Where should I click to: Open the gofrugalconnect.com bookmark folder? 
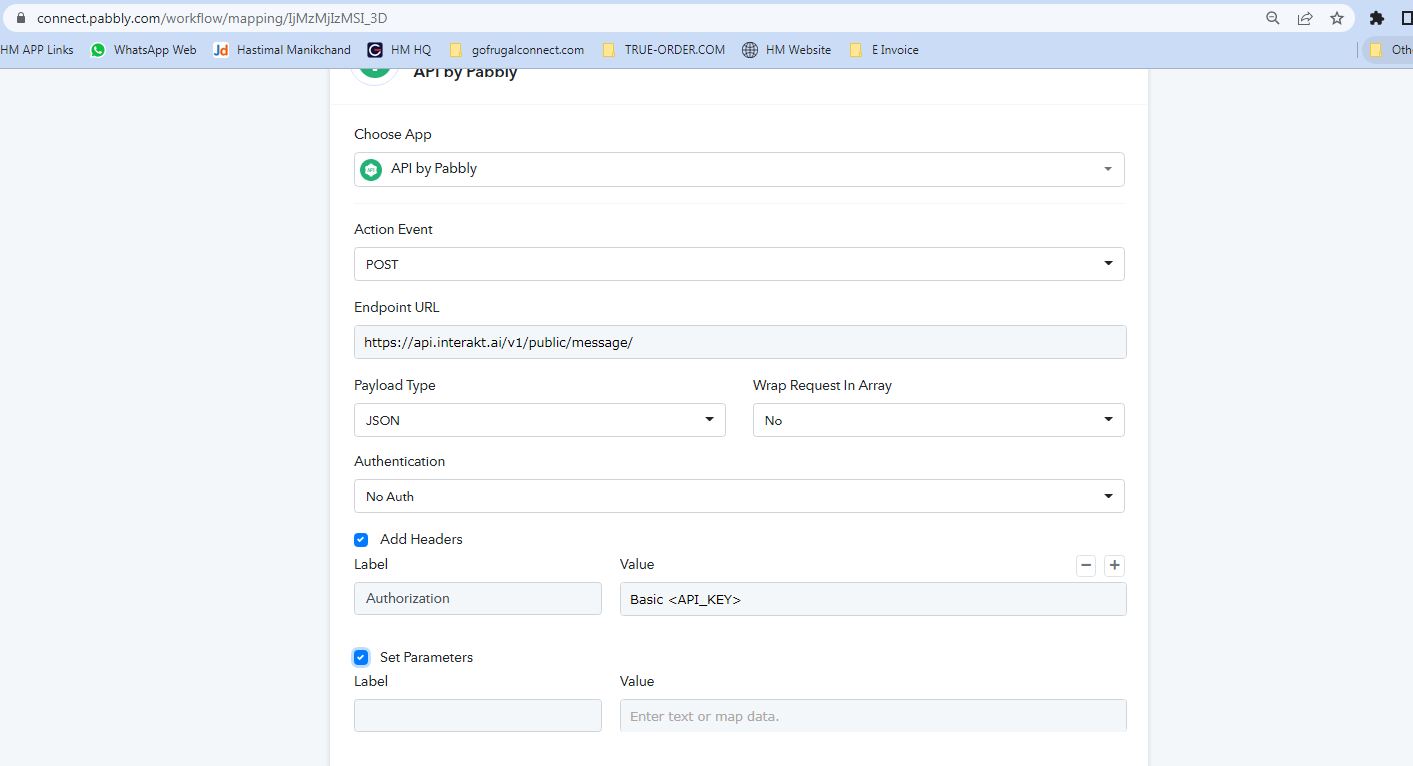coord(517,50)
